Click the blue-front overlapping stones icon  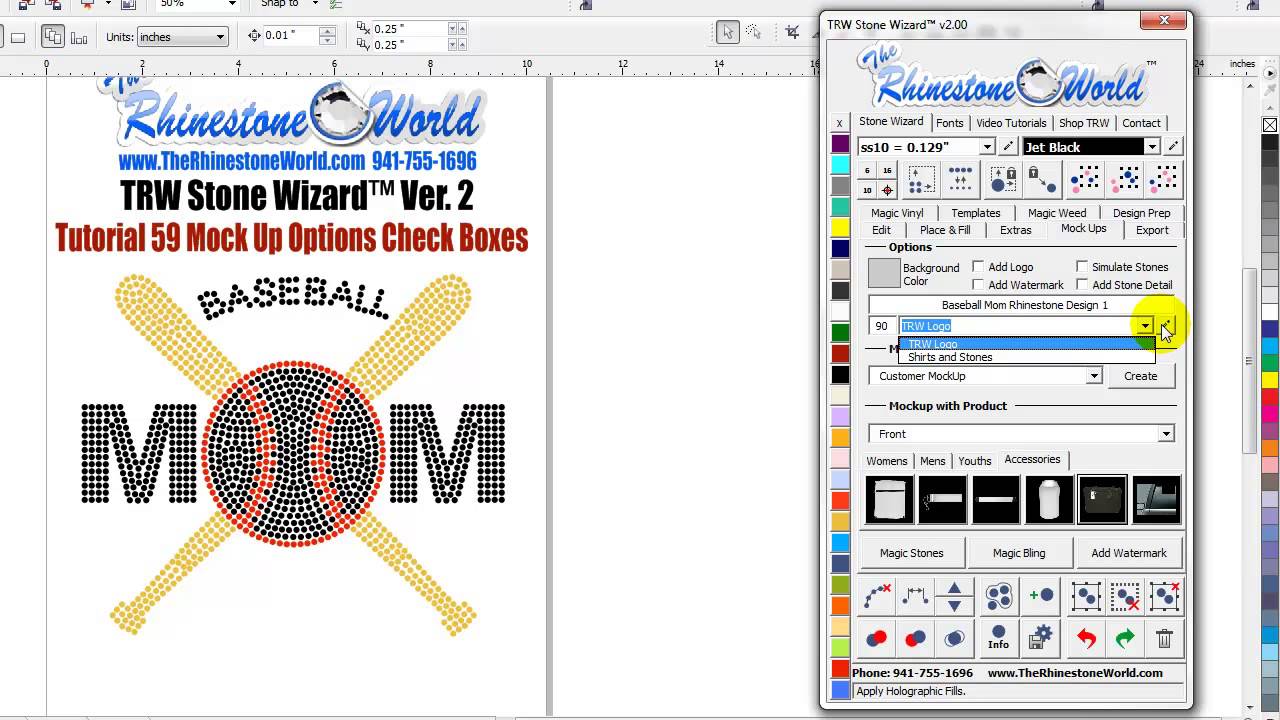[915, 638]
